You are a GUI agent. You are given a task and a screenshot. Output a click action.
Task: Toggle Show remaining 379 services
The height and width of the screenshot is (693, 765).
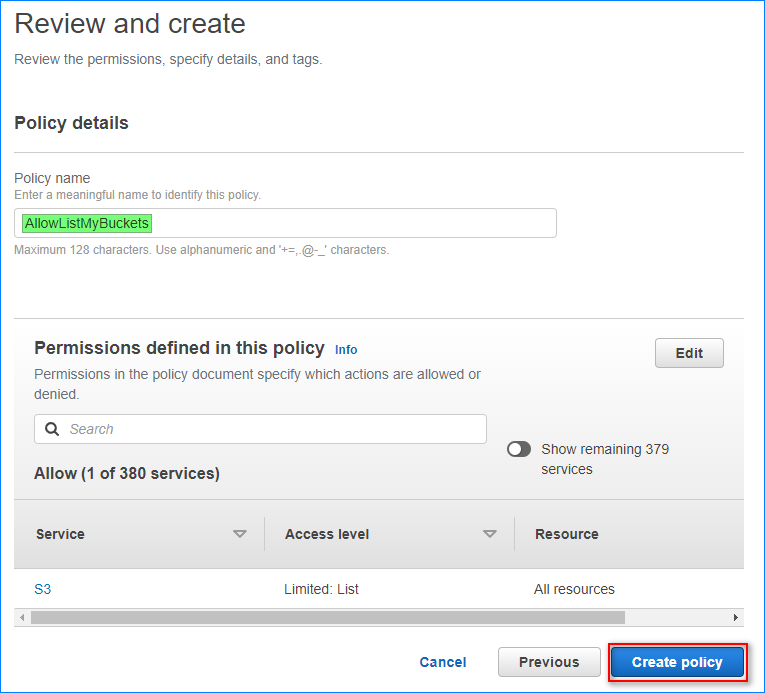coord(519,450)
